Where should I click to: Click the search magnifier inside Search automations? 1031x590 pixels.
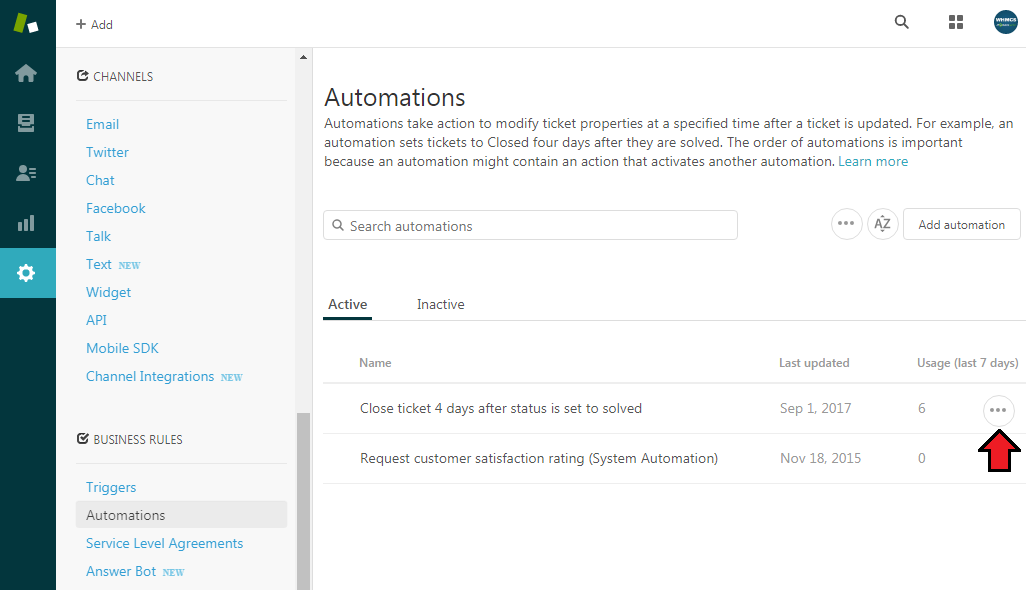(338, 225)
